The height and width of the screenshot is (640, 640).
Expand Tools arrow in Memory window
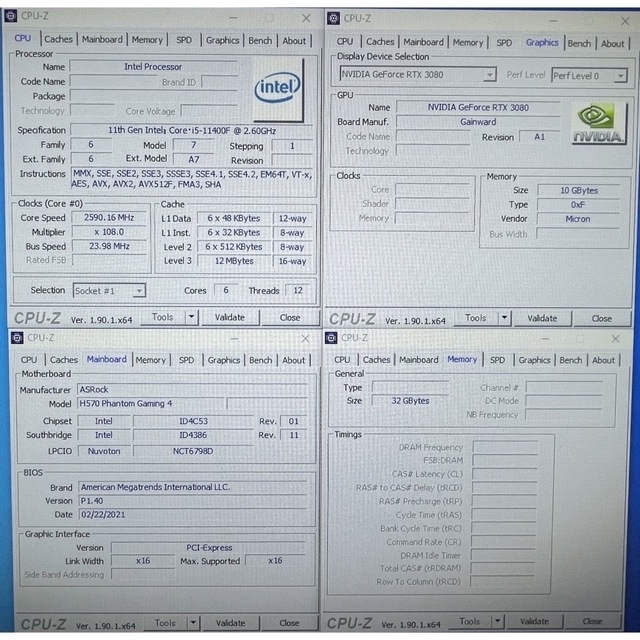(498, 622)
